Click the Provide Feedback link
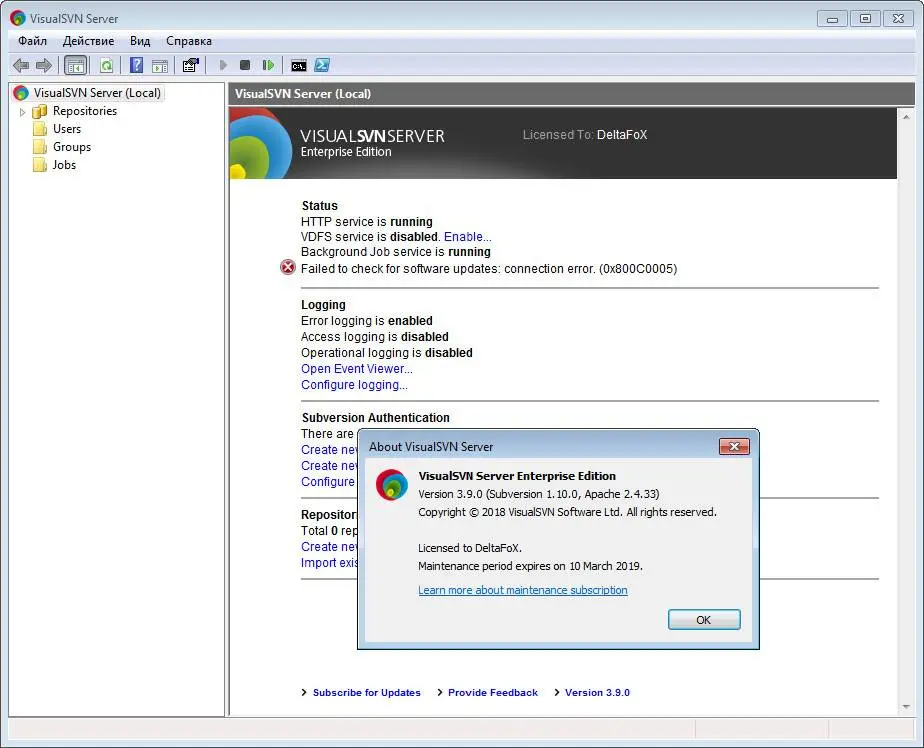This screenshot has width=924, height=748. tap(493, 693)
